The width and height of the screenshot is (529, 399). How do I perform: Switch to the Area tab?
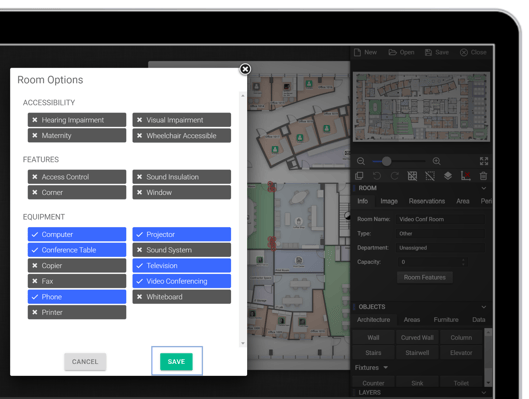pyautogui.click(x=463, y=201)
